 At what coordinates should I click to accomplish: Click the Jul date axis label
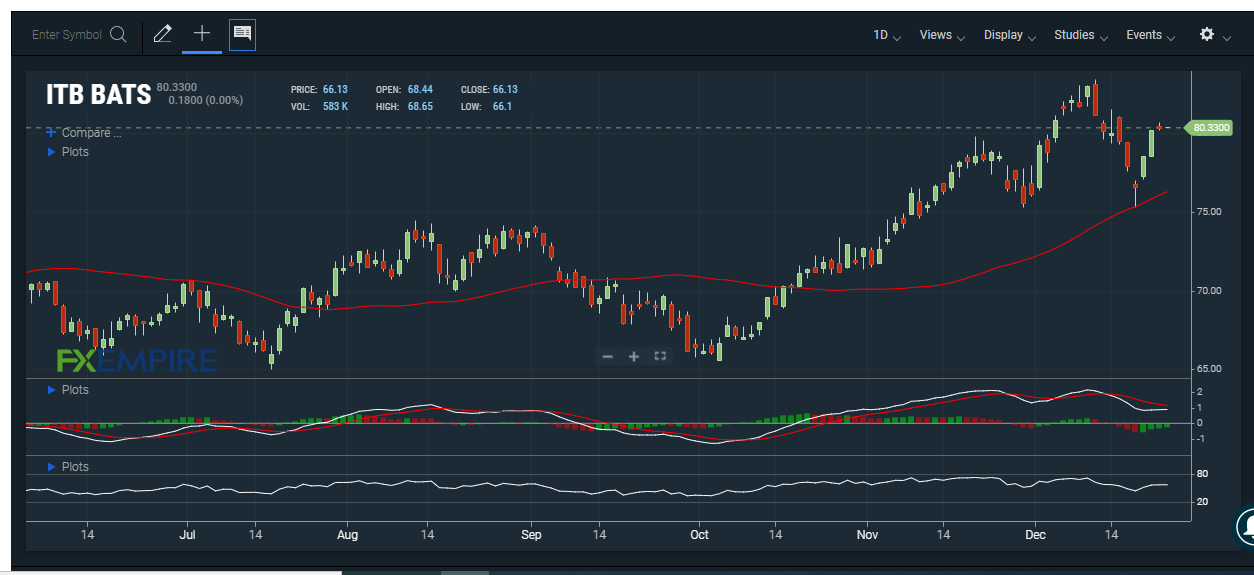point(187,535)
